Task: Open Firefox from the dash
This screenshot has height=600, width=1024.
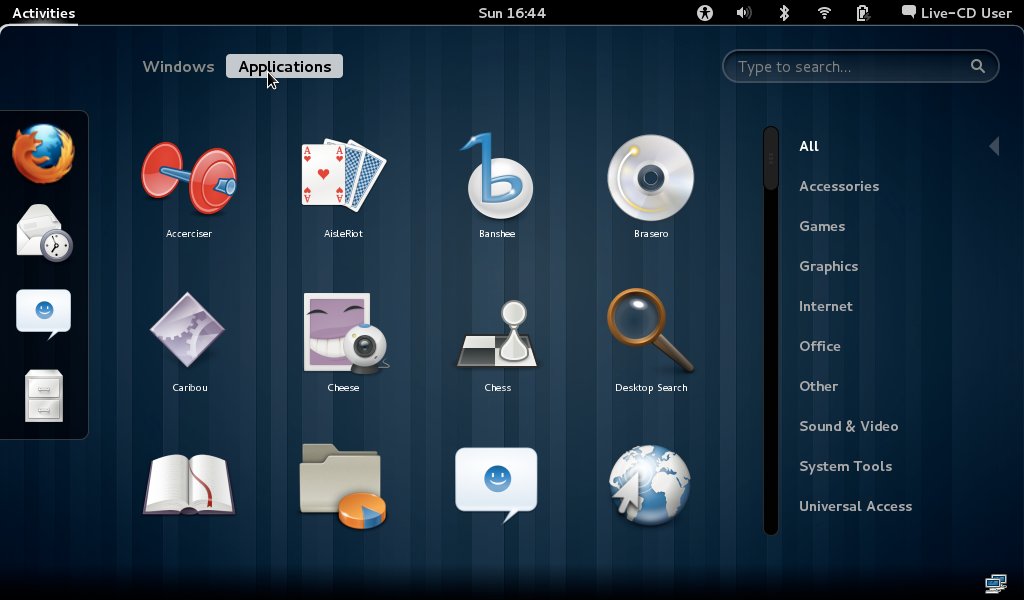Action: 43,154
